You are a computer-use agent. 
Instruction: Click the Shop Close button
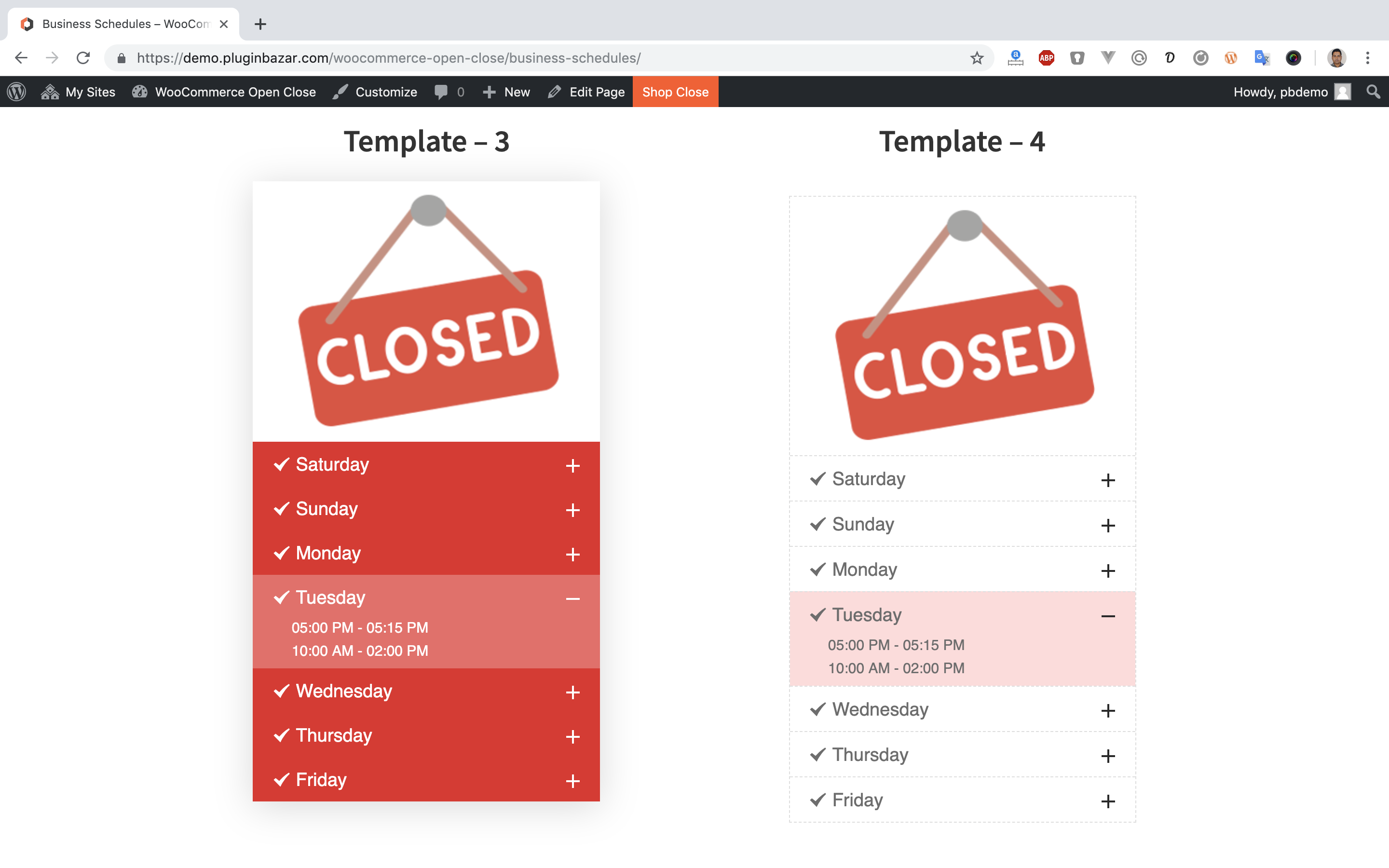tap(675, 92)
